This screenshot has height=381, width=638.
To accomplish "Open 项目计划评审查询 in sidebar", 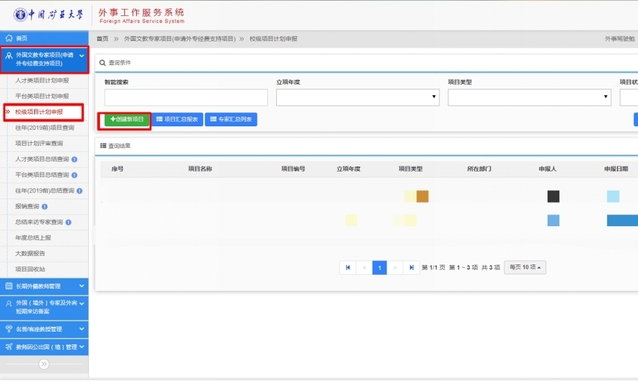I will tap(39, 143).
